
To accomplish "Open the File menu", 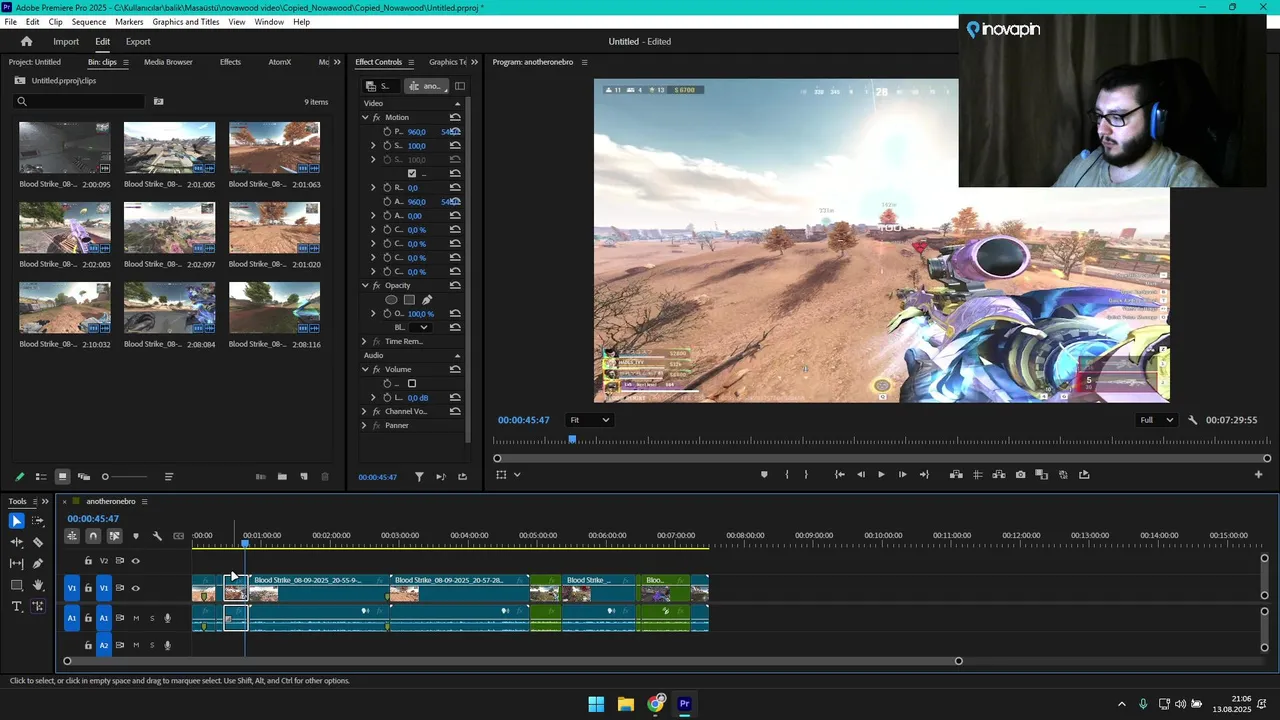I will click(10, 22).
